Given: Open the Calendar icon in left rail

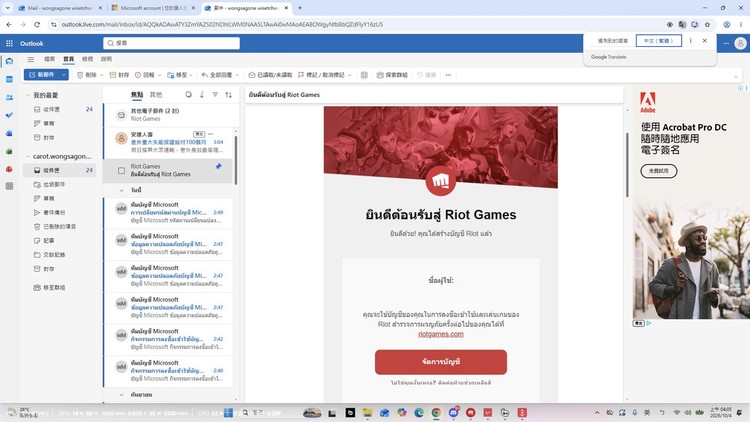Looking at the screenshot, I should pos(9,79).
